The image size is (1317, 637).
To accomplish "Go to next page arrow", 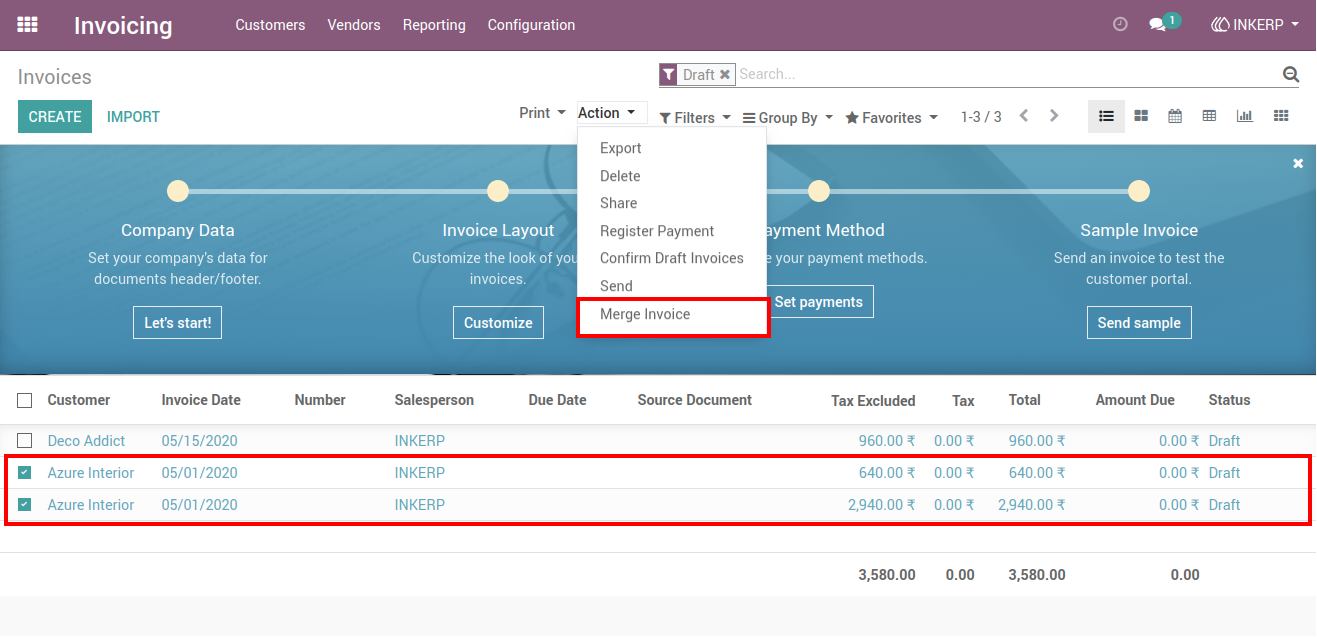I will (1054, 116).
